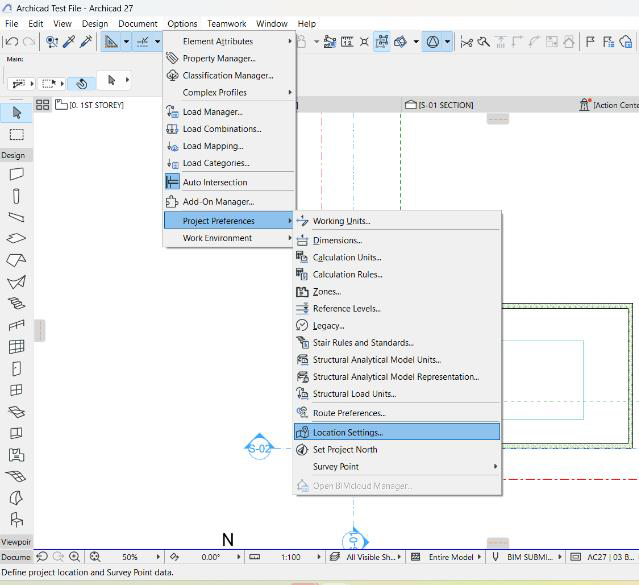Select the Arrow tool in the toolbox
Screen dimensions: 639x585
16,113
